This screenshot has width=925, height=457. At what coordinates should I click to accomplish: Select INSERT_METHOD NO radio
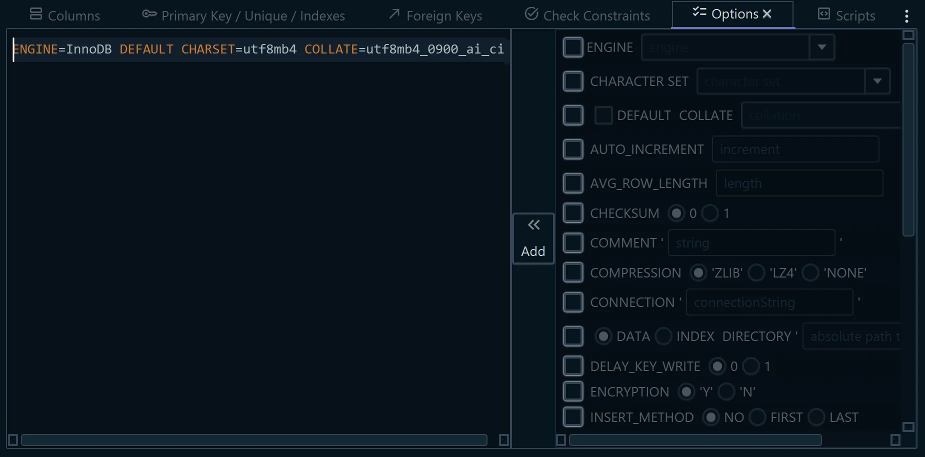[x=711, y=417]
